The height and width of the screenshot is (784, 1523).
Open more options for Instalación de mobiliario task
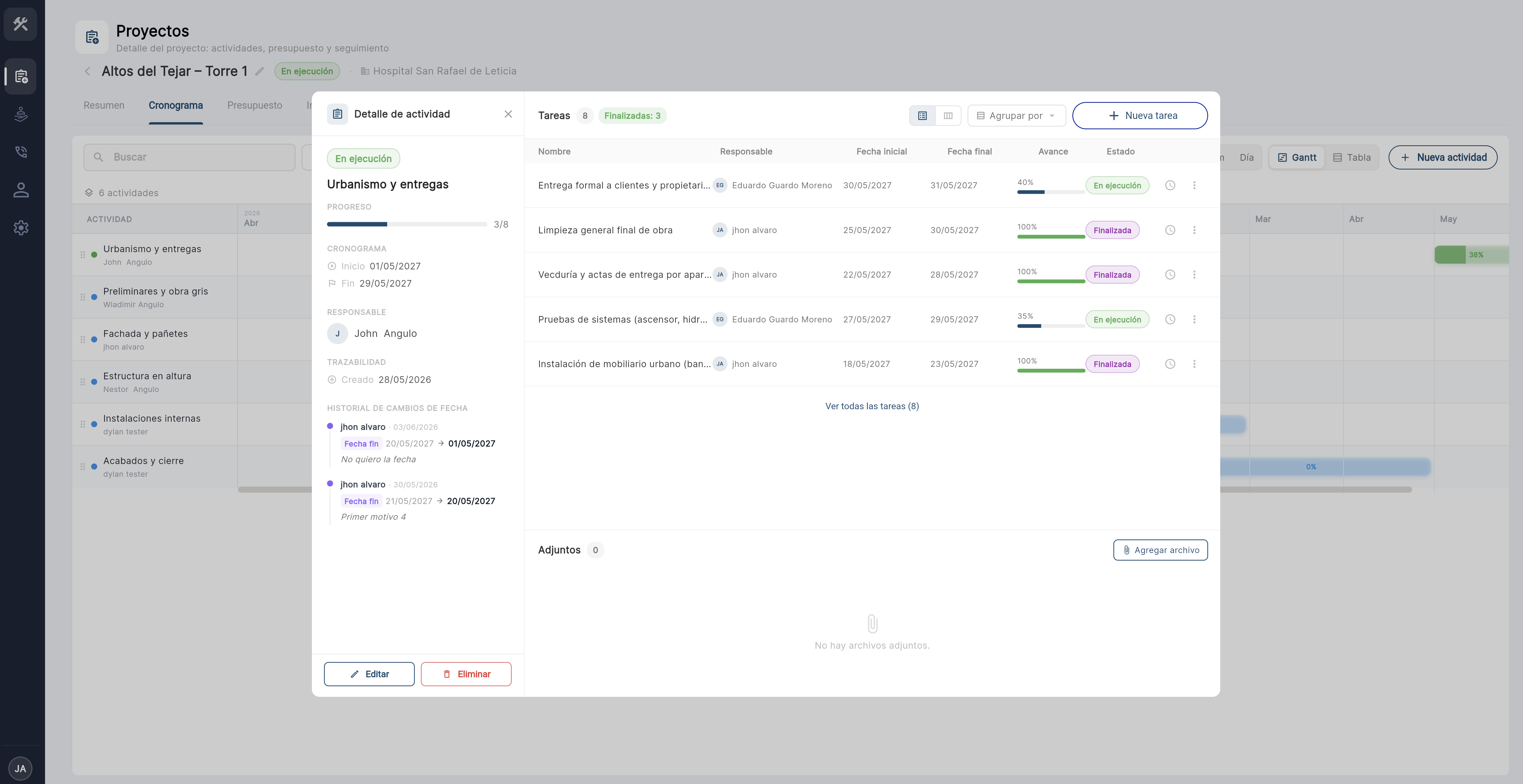coord(1194,364)
